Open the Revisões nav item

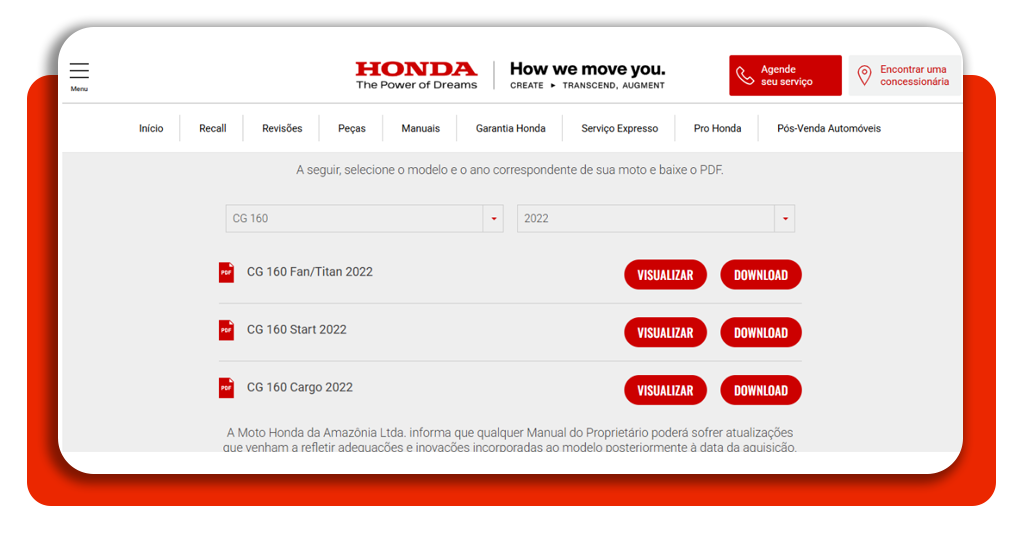pyautogui.click(x=282, y=129)
